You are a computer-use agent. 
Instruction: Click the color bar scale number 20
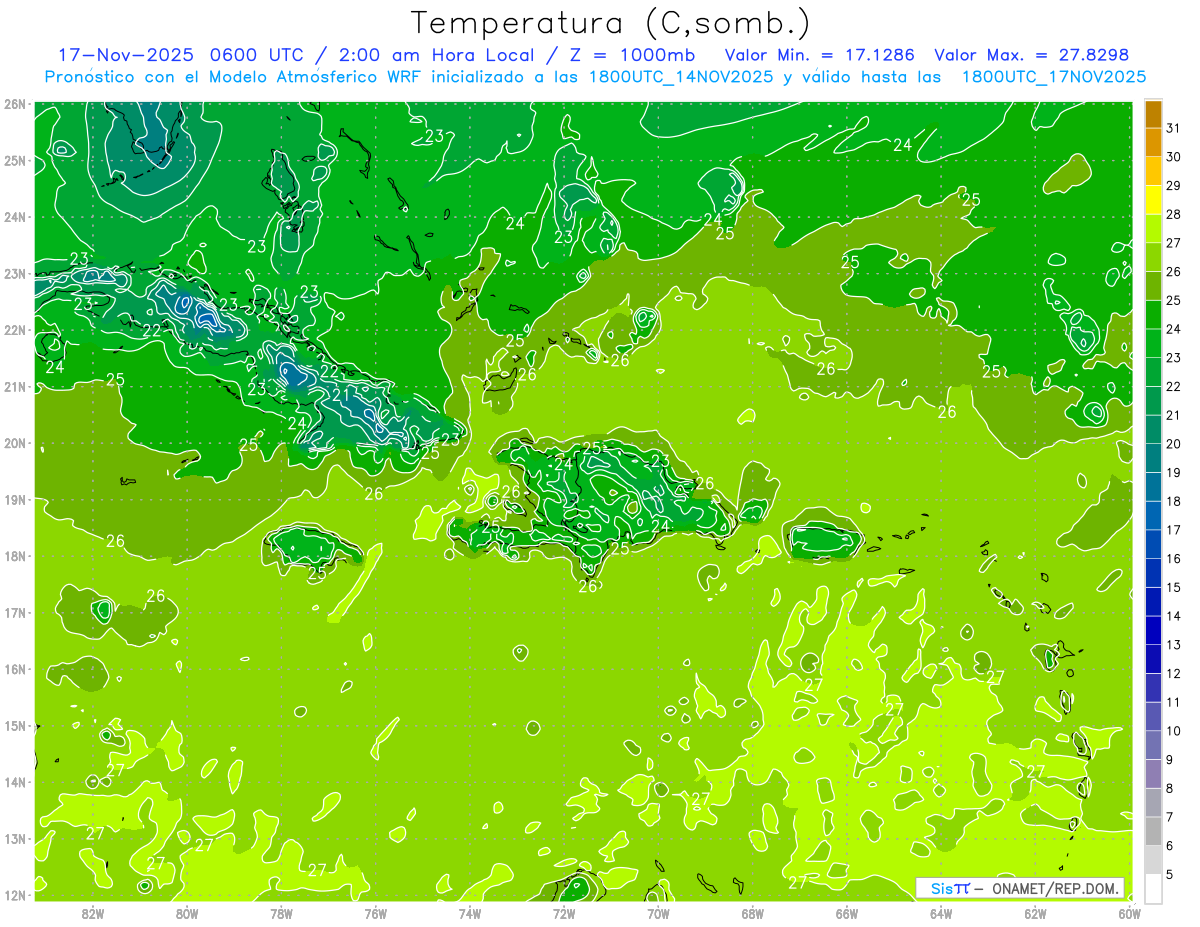coord(1173,444)
